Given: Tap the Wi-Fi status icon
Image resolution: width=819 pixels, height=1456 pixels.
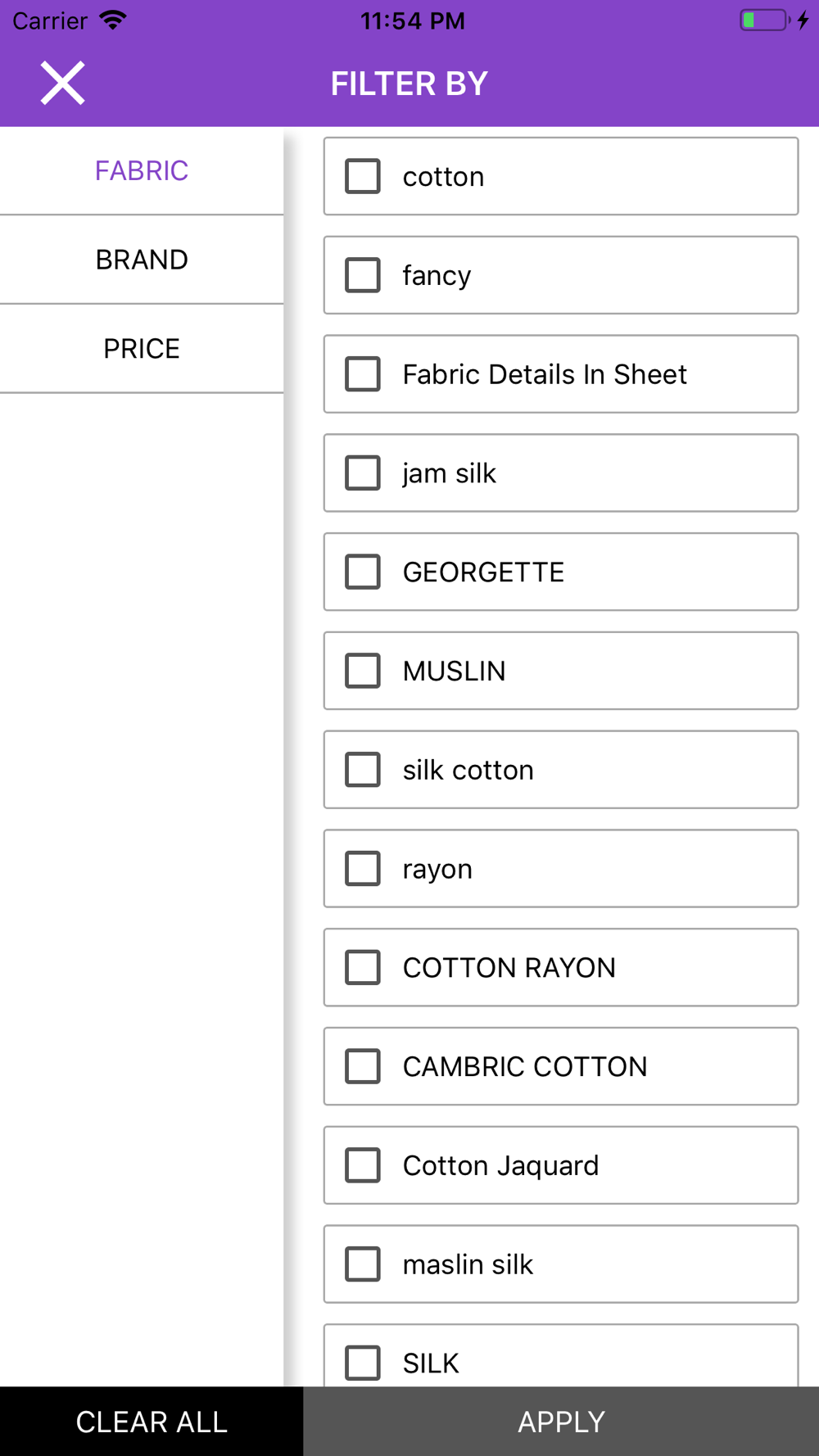Looking at the screenshot, I should [x=113, y=20].
